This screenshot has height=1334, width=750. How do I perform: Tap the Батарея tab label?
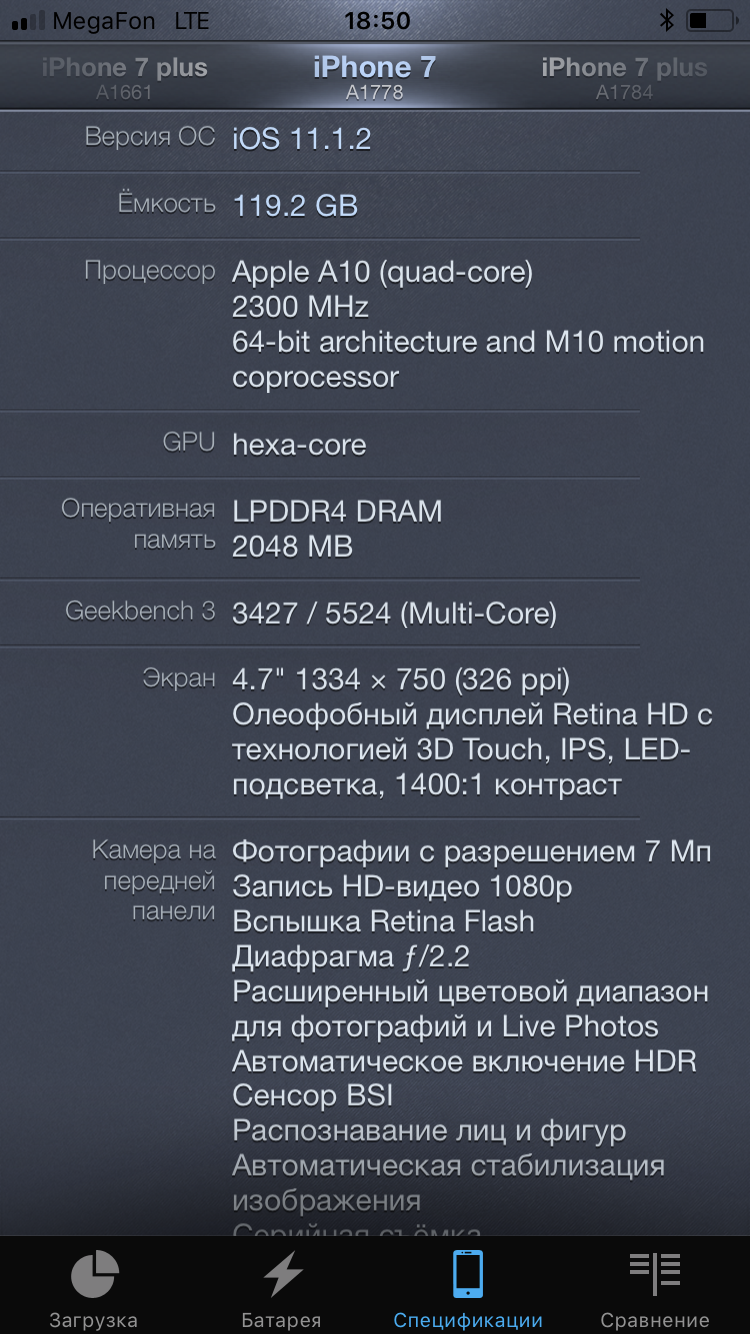[282, 1320]
